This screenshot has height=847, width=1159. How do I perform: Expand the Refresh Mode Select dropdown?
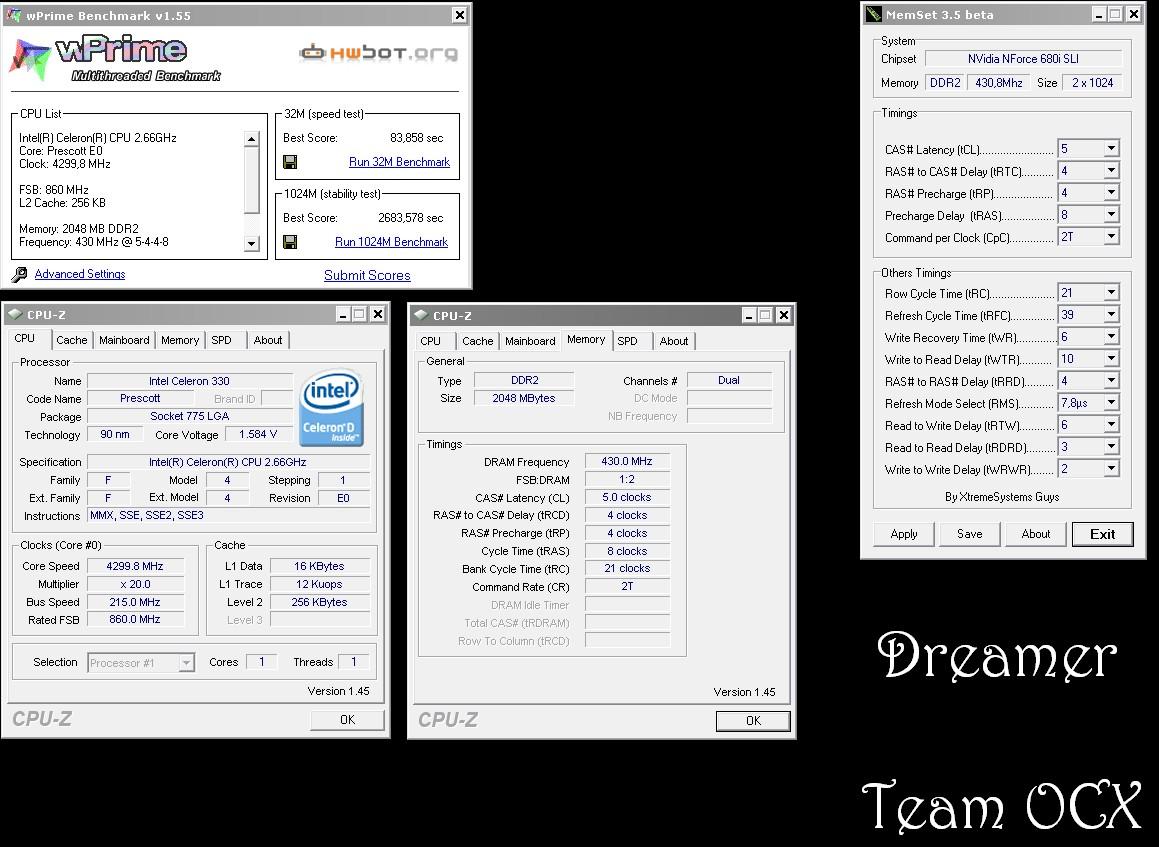[x=1111, y=403]
